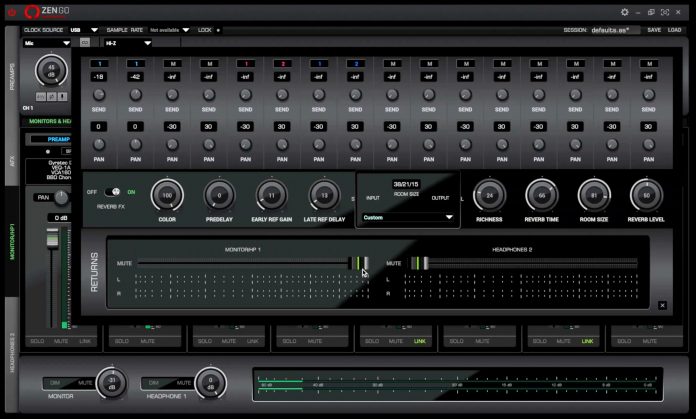Click the LOAD session button
The width and height of the screenshot is (696, 419).
click(675, 30)
